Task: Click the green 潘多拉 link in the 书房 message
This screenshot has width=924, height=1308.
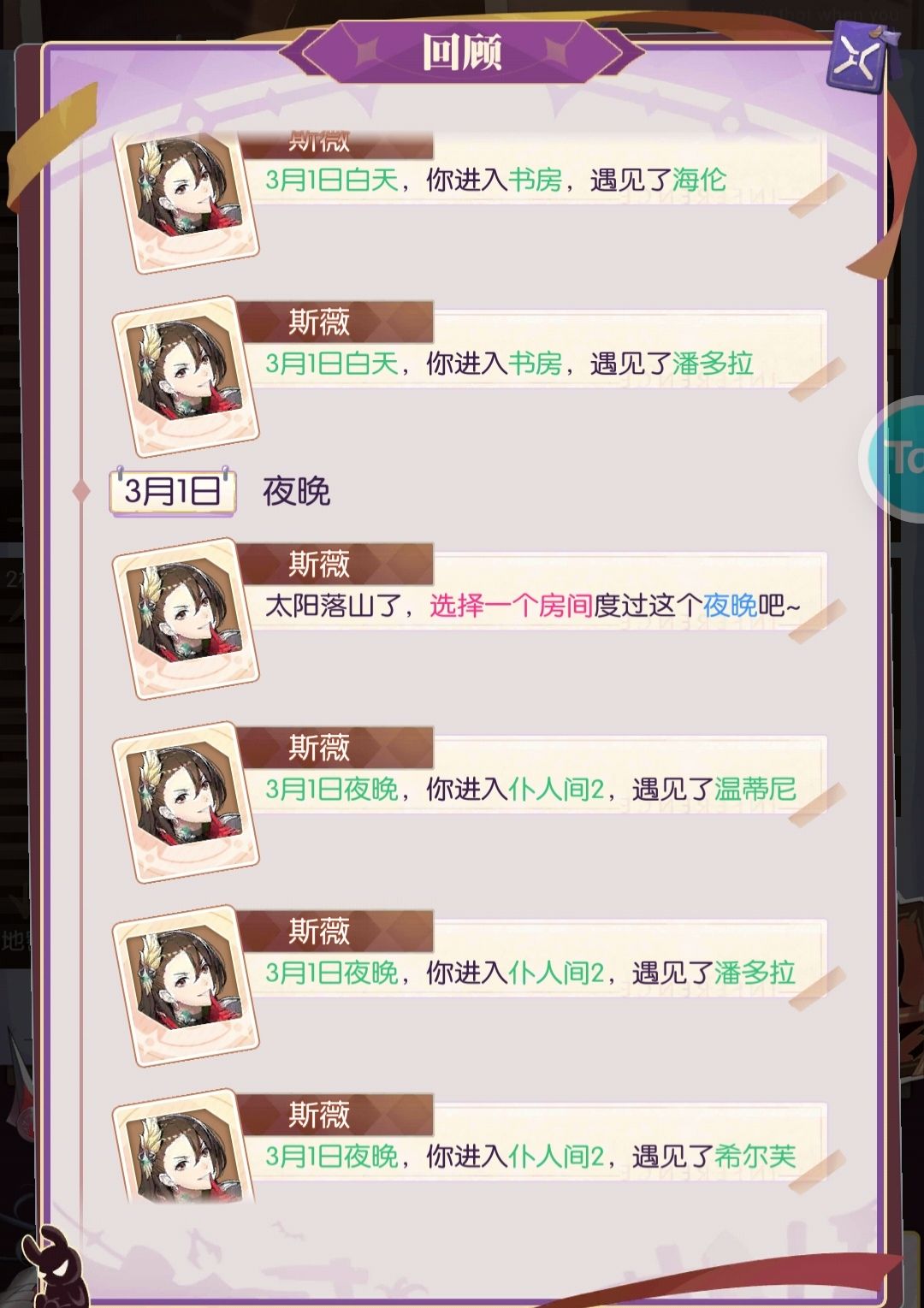Action: point(713,364)
